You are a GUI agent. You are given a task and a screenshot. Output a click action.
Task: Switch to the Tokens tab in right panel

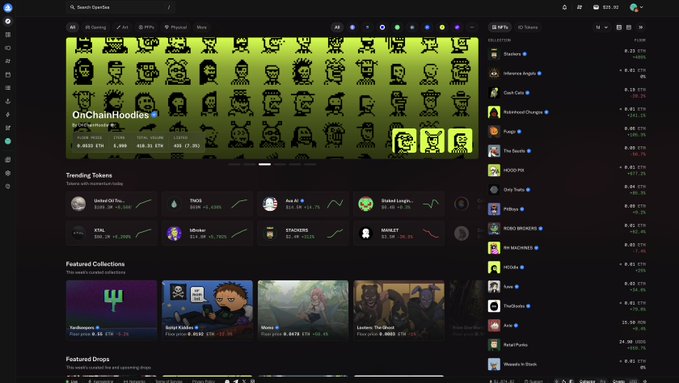pos(528,27)
